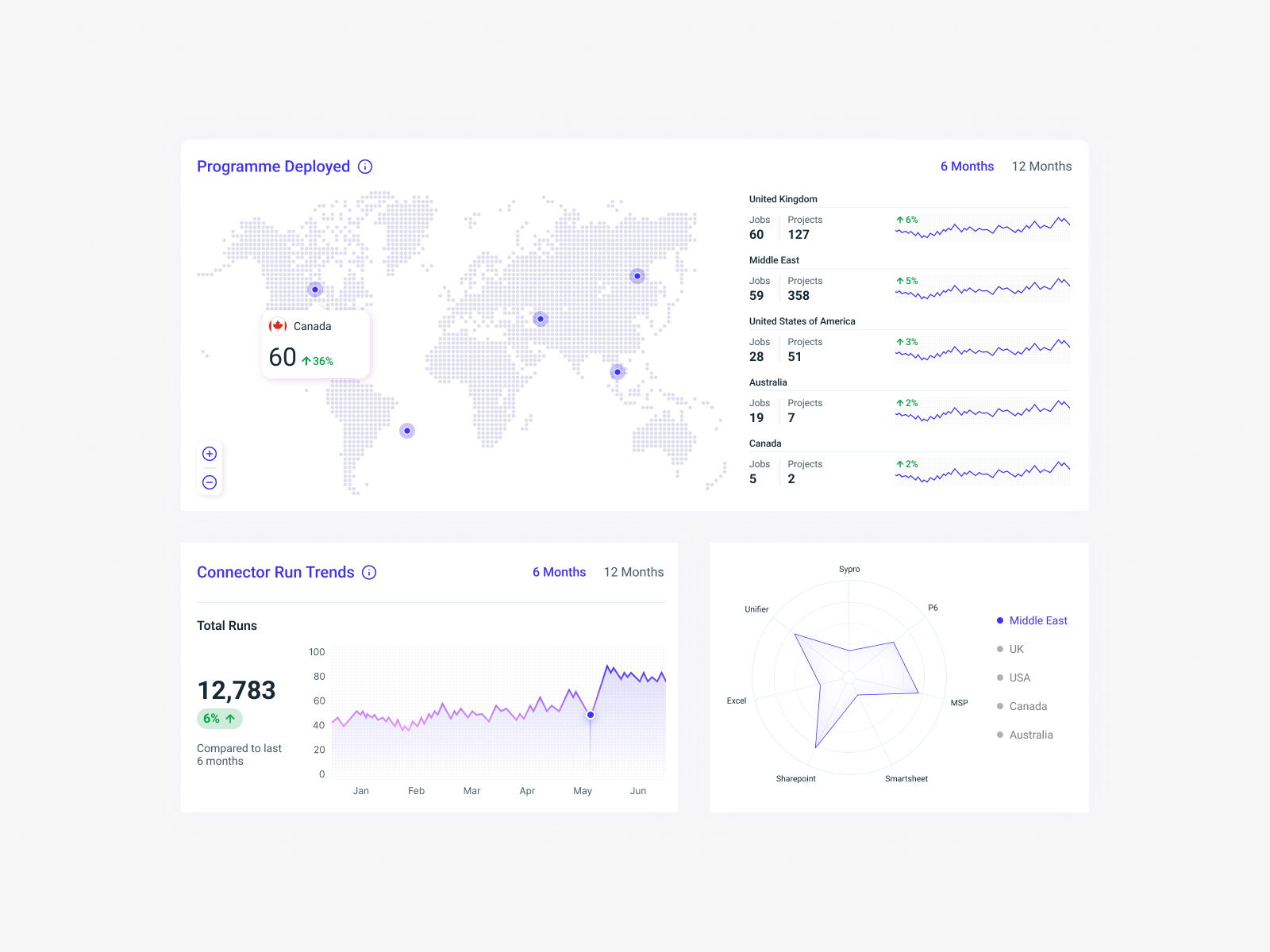
Task: Expand the United Kingdom region row
Action: coord(783,199)
